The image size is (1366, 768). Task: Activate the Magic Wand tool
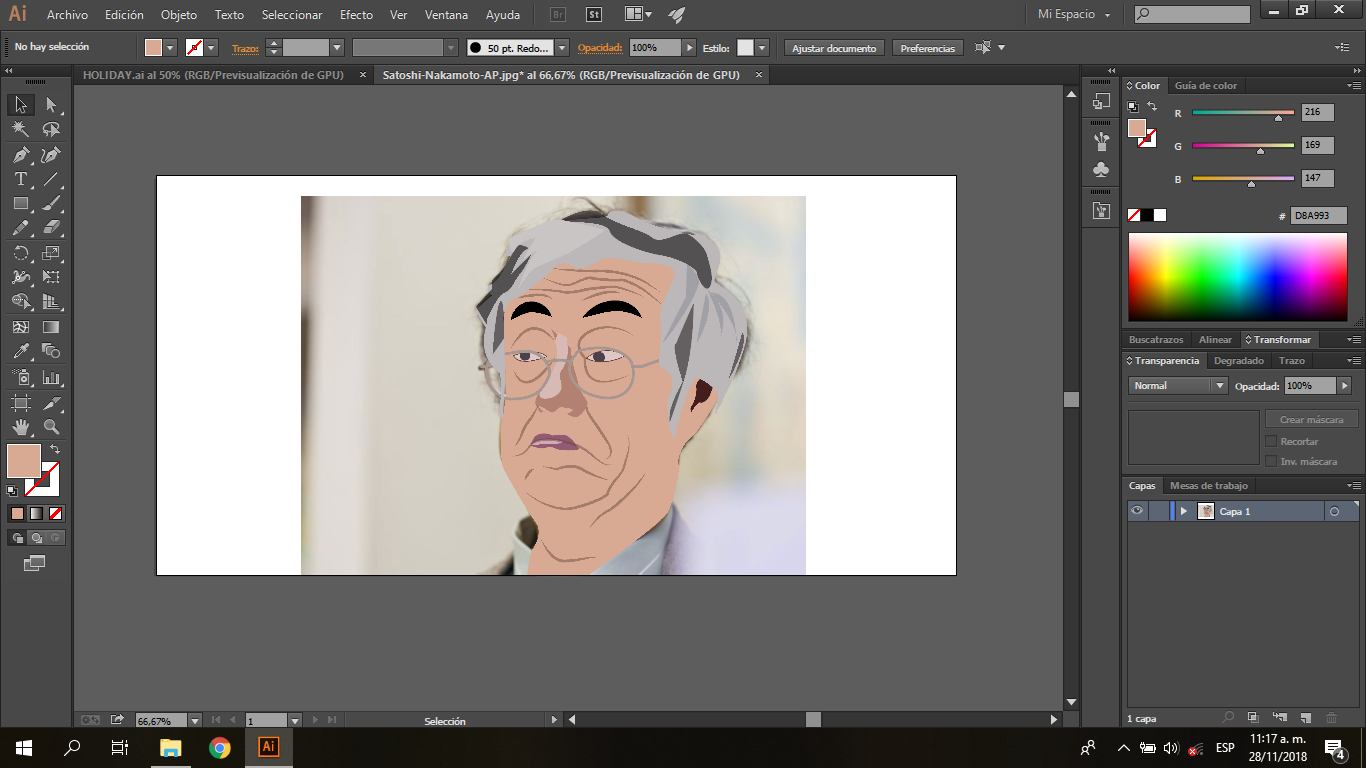(x=20, y=130)
